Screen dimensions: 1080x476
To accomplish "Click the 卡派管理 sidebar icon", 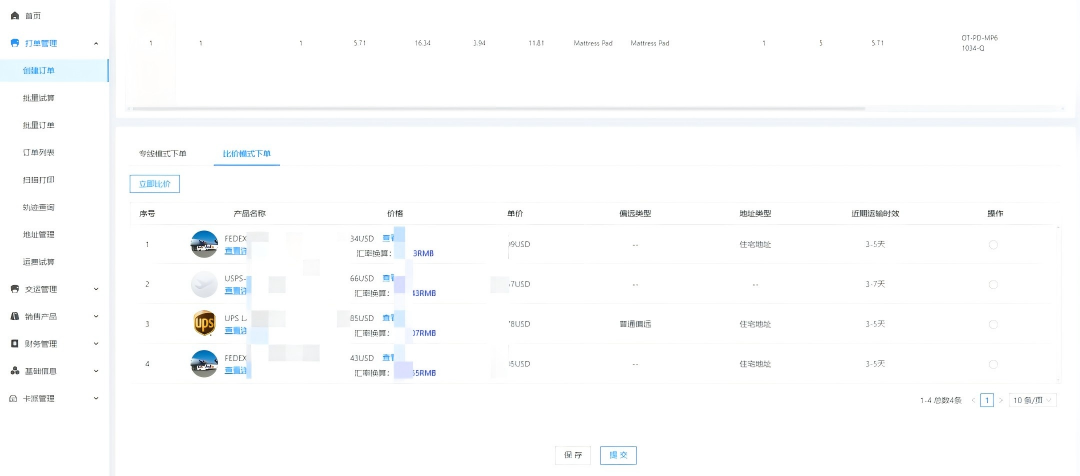I will click(14, 398).
